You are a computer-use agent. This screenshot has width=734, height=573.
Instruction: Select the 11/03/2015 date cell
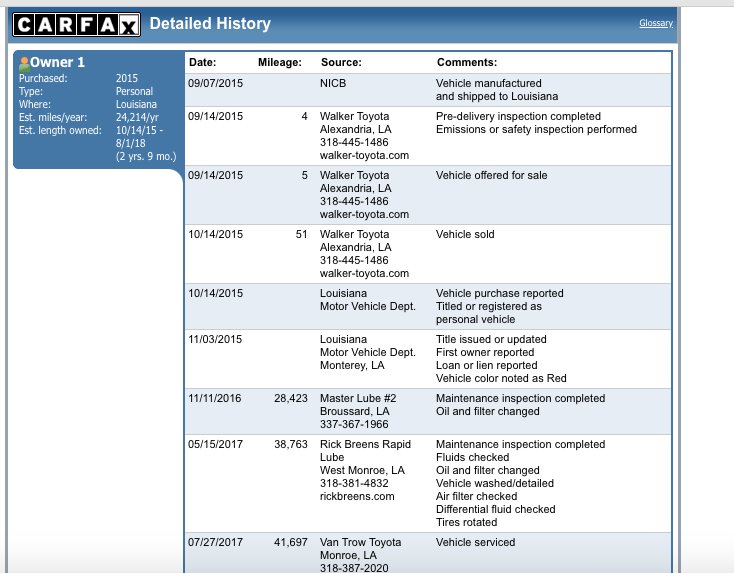pyautogui.click(x=215, y=339)
